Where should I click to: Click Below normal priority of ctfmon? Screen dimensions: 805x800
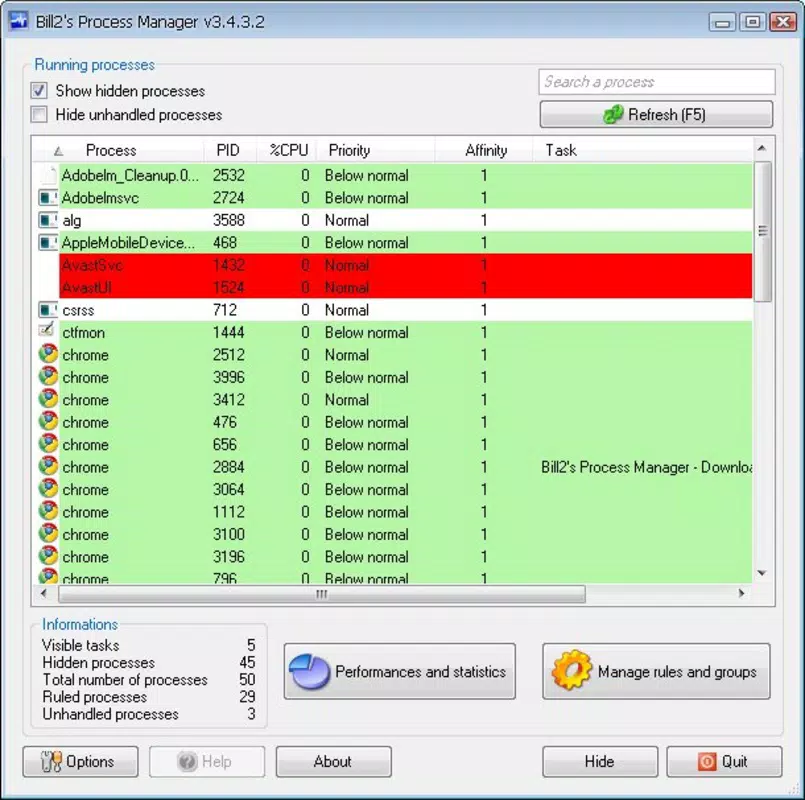click(367, 332)
